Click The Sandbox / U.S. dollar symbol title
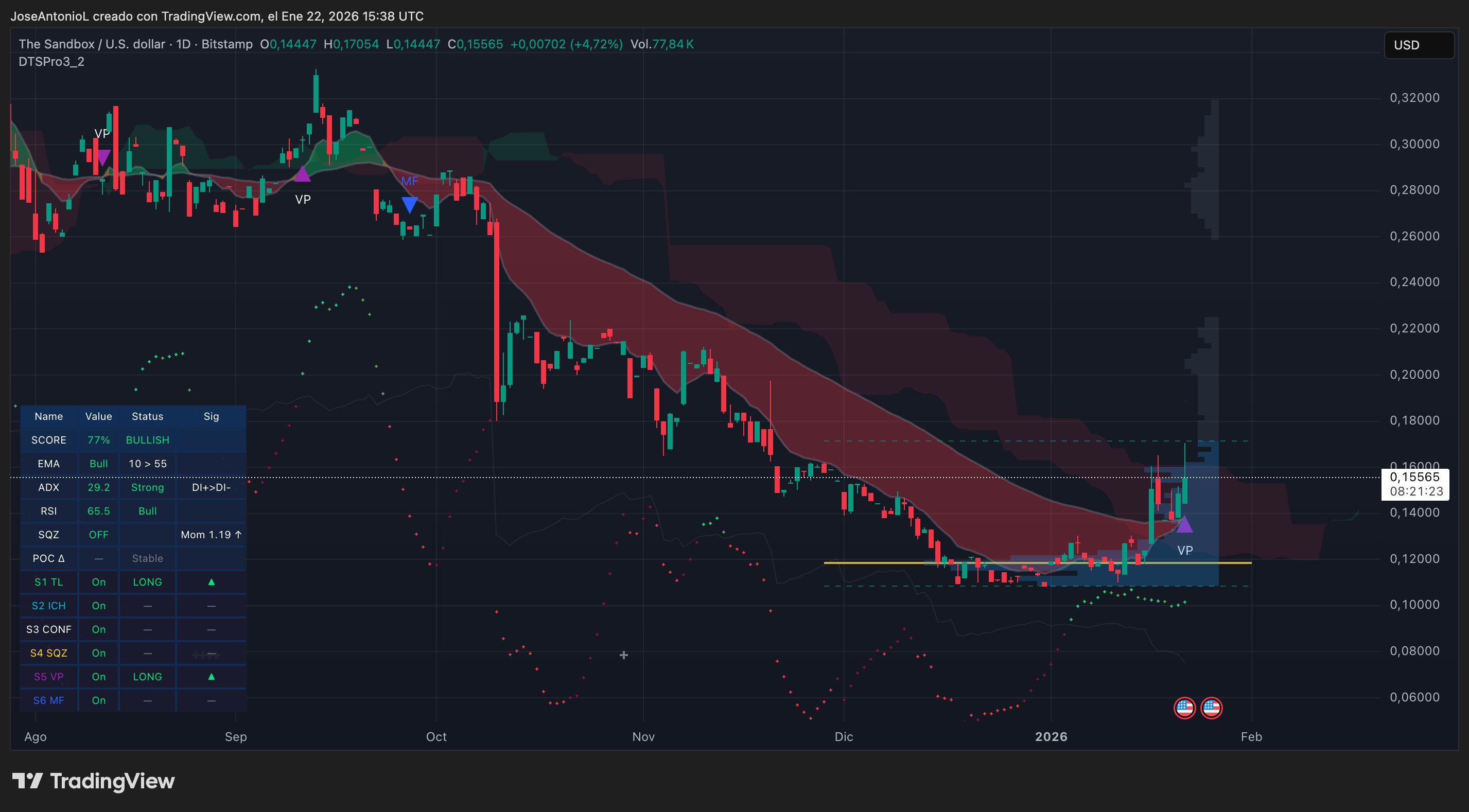 tap(91, 44)
